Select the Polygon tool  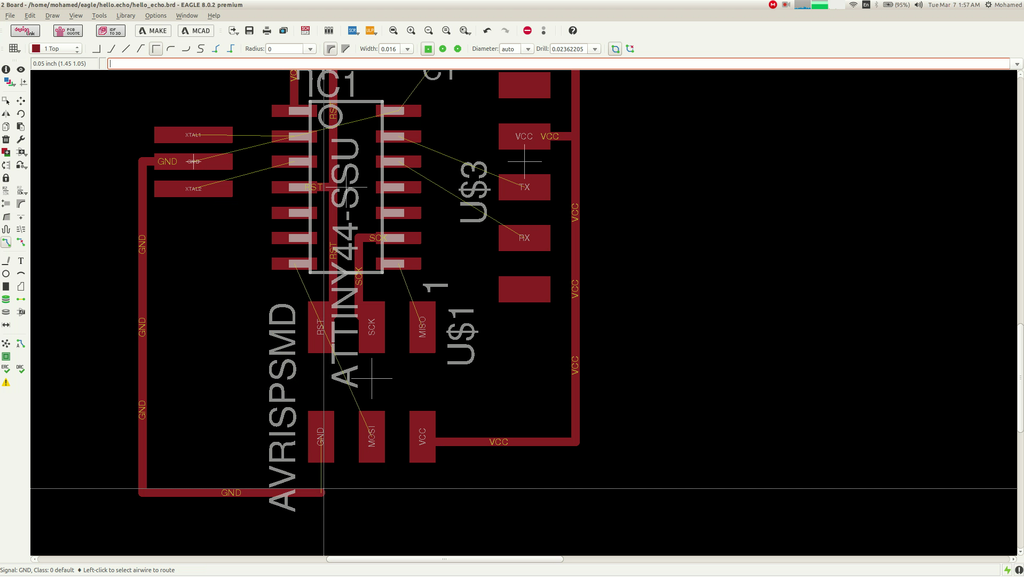[21, 286]
